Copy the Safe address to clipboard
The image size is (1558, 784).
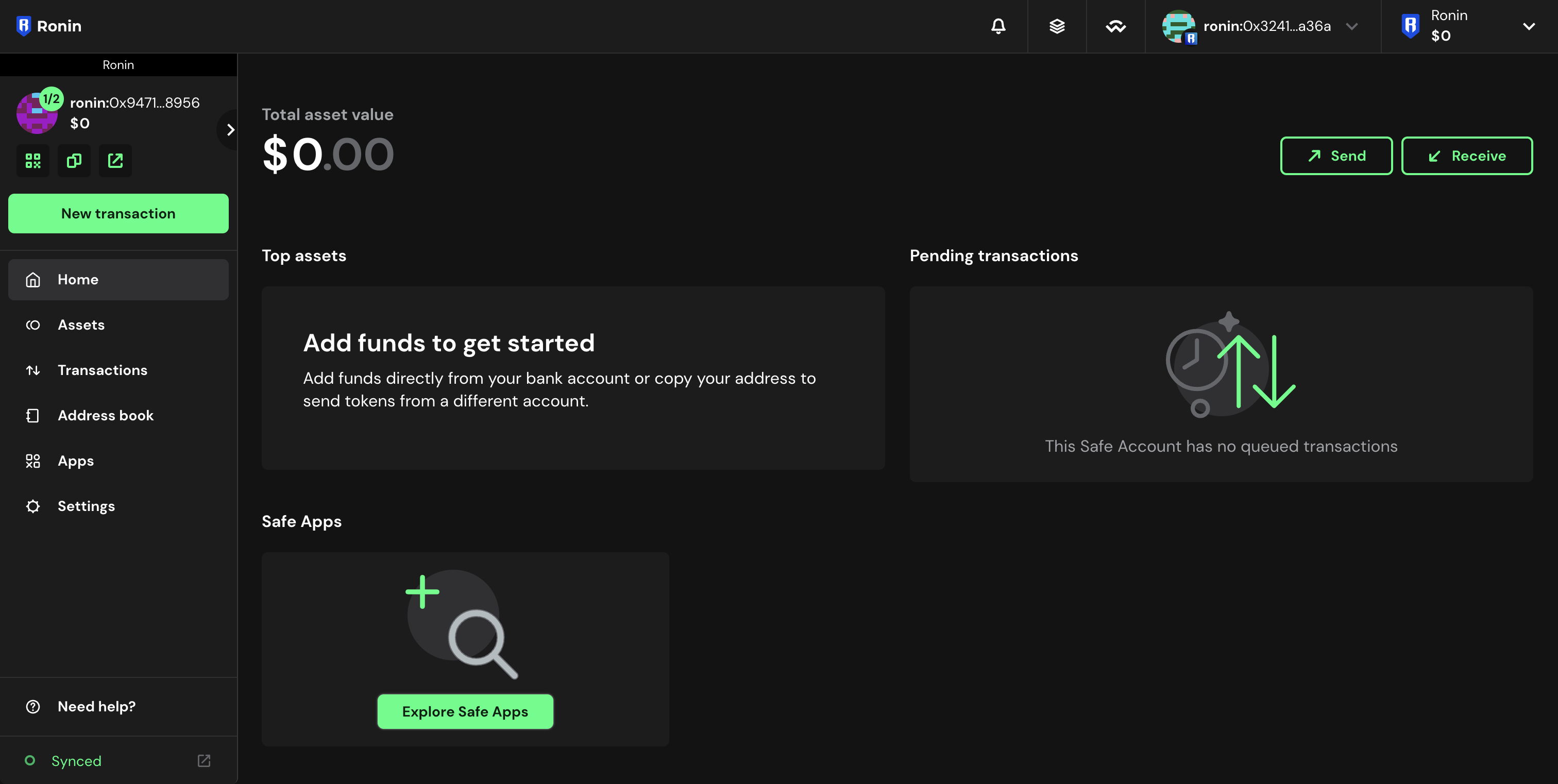[x=74, y=161]
